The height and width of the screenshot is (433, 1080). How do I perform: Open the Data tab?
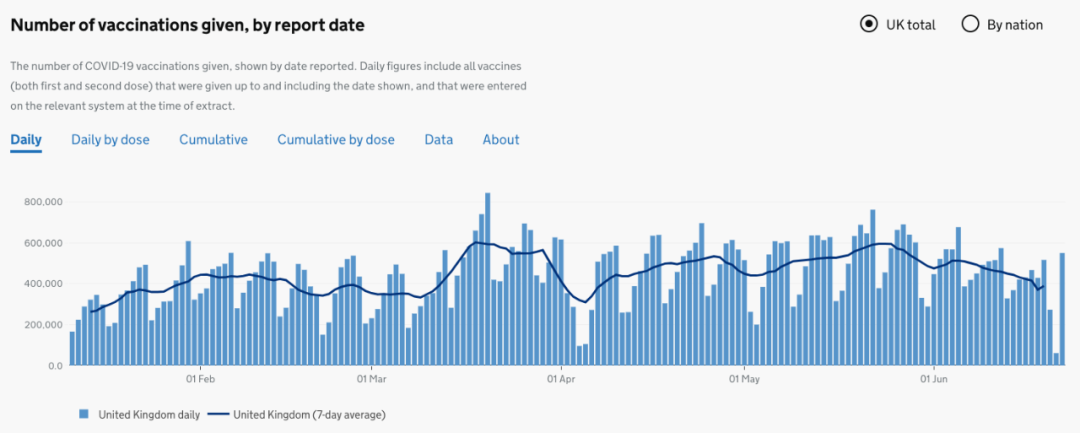click(x=439, y=140)
